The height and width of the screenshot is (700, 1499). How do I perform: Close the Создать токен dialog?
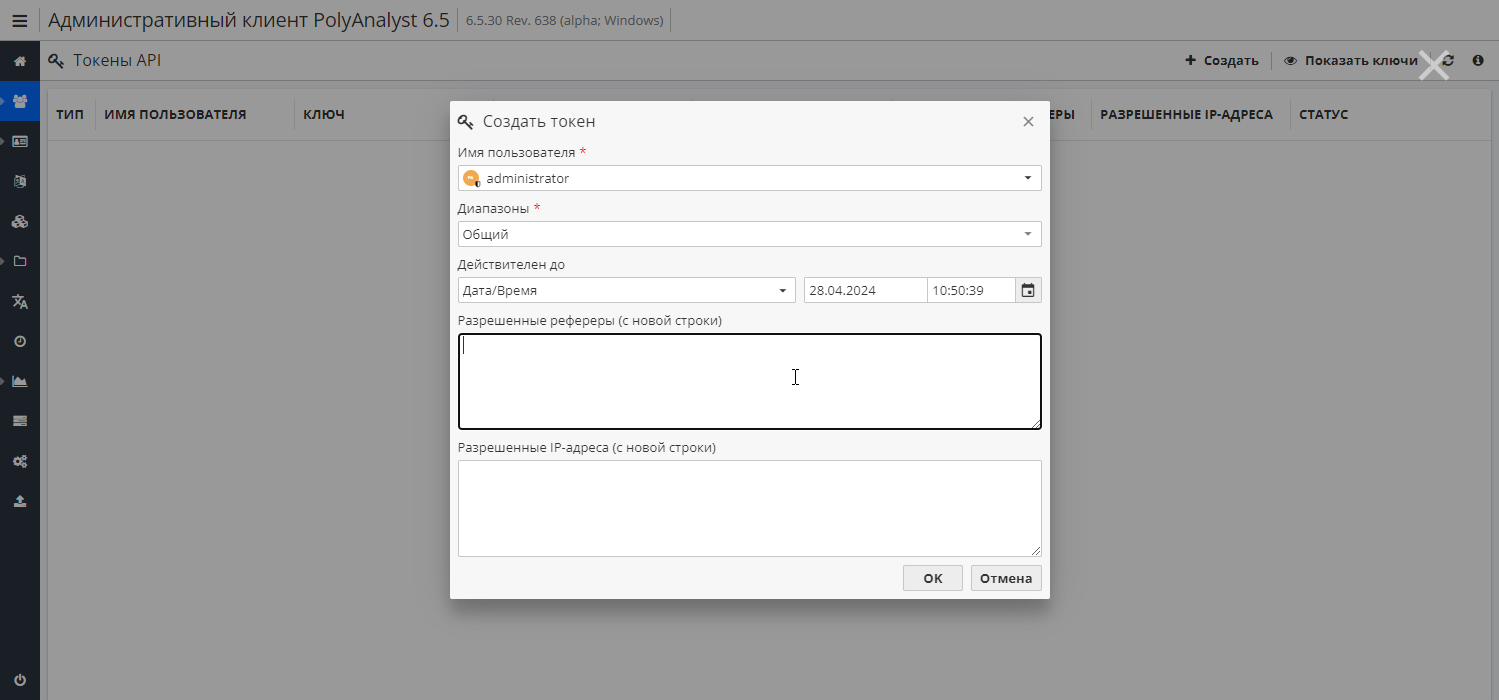[1028, 121]
